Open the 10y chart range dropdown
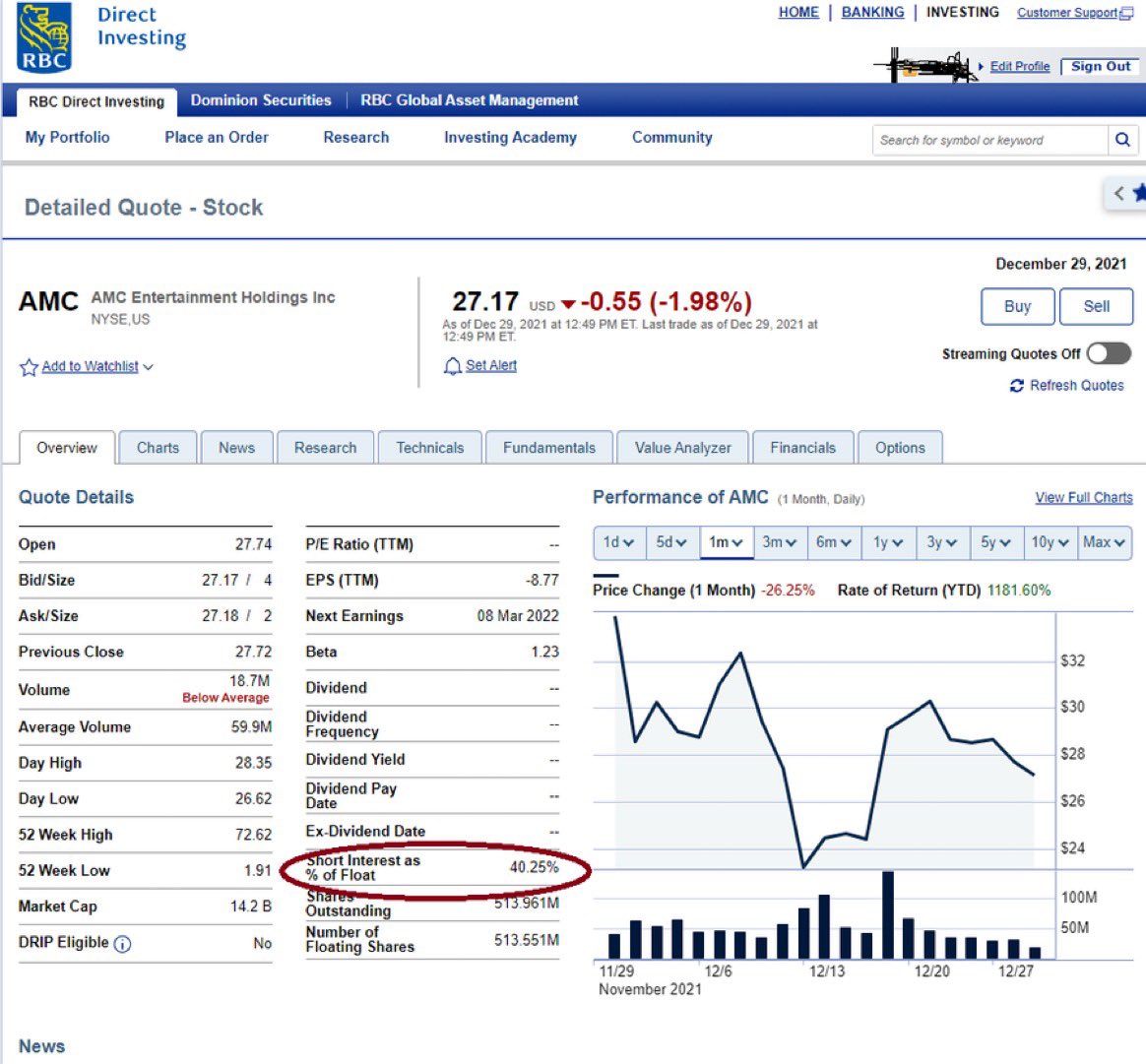This screenshot has width=1146, height=1064. tap(1050, 542)
